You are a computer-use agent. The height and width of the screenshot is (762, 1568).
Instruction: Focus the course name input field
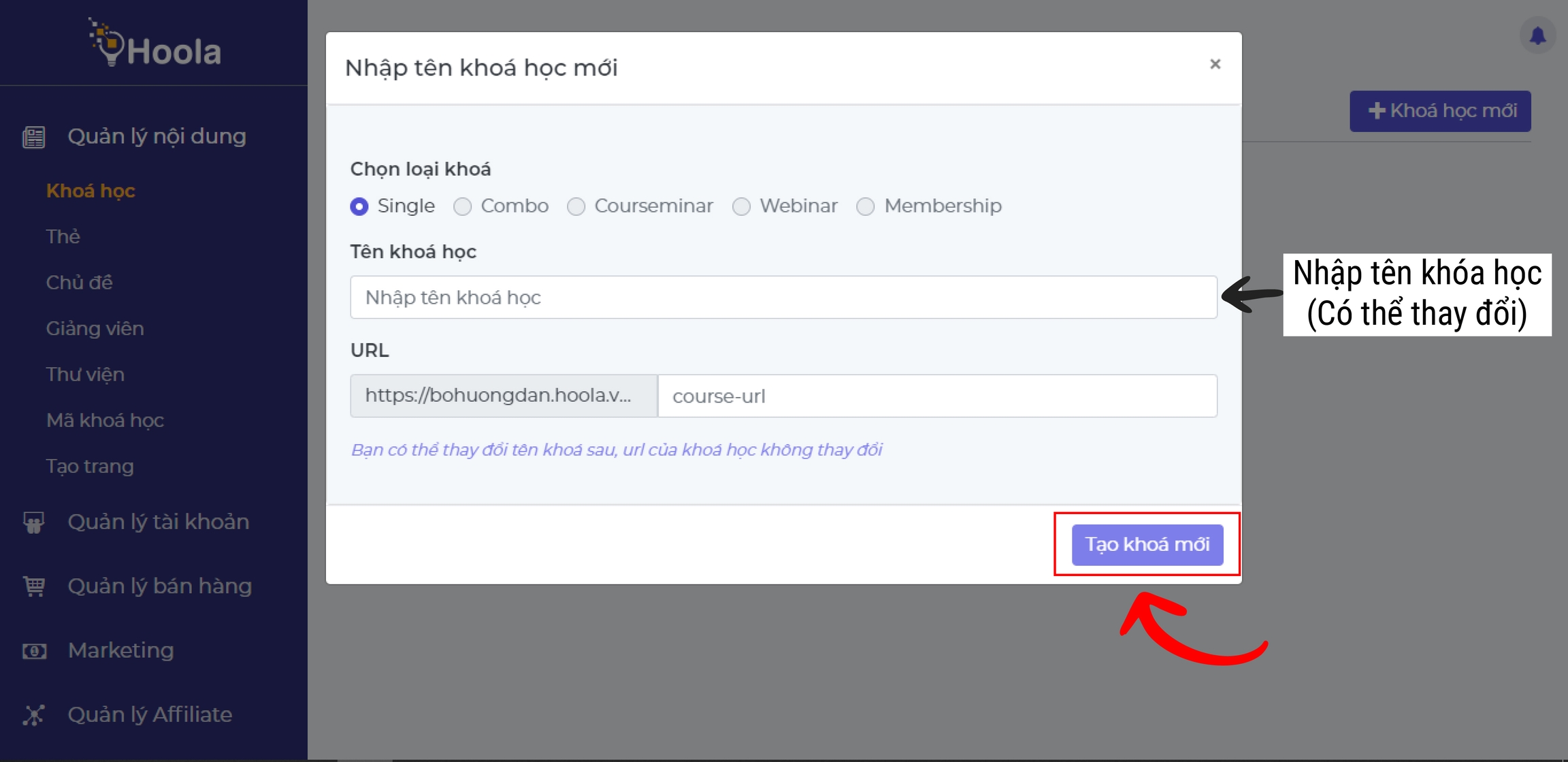pos(783,298)
